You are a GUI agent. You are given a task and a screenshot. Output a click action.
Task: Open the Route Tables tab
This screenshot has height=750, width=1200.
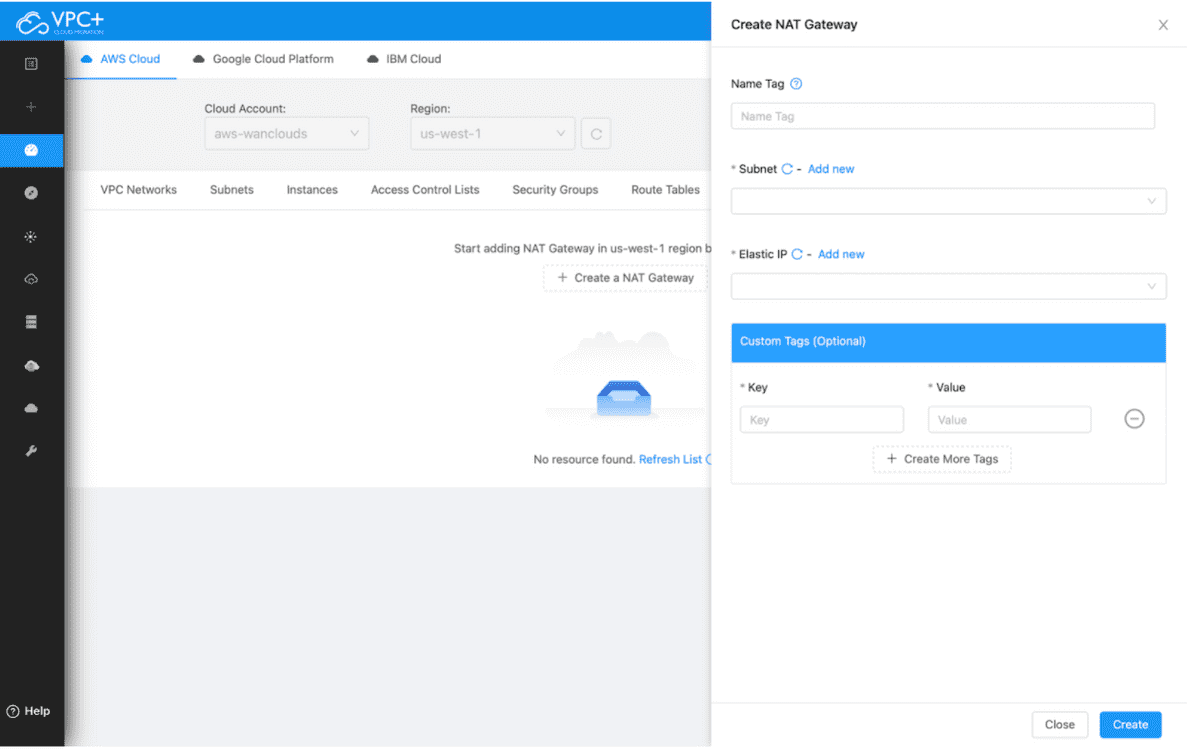coord(666,190)
